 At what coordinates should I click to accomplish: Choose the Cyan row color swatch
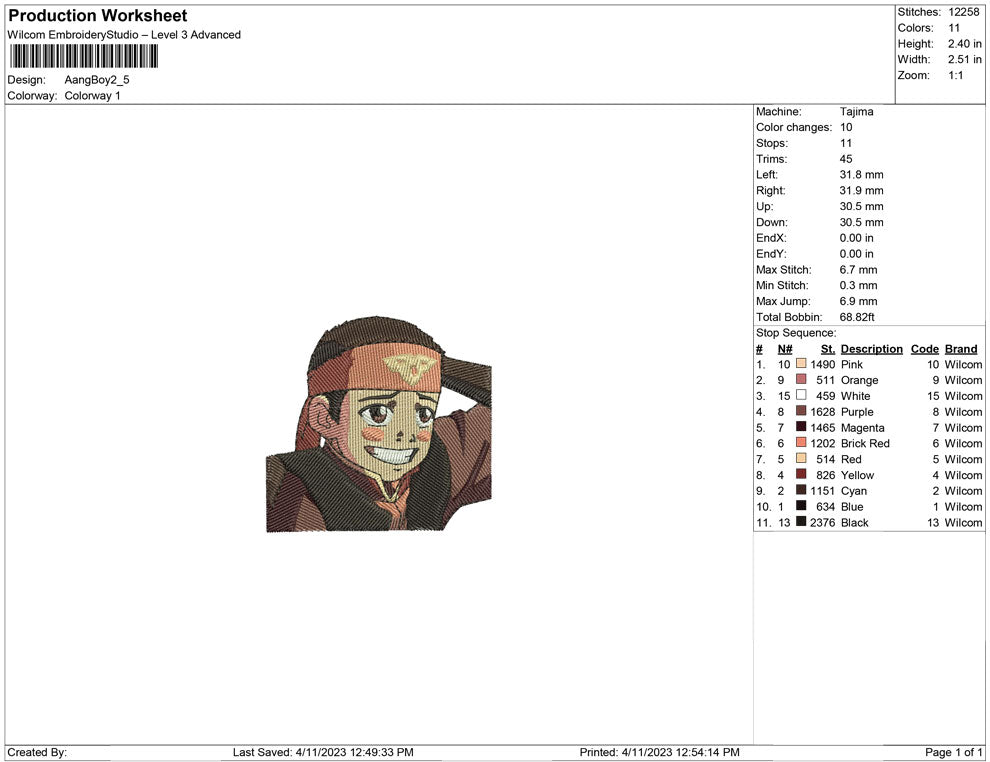pos(801,490)
